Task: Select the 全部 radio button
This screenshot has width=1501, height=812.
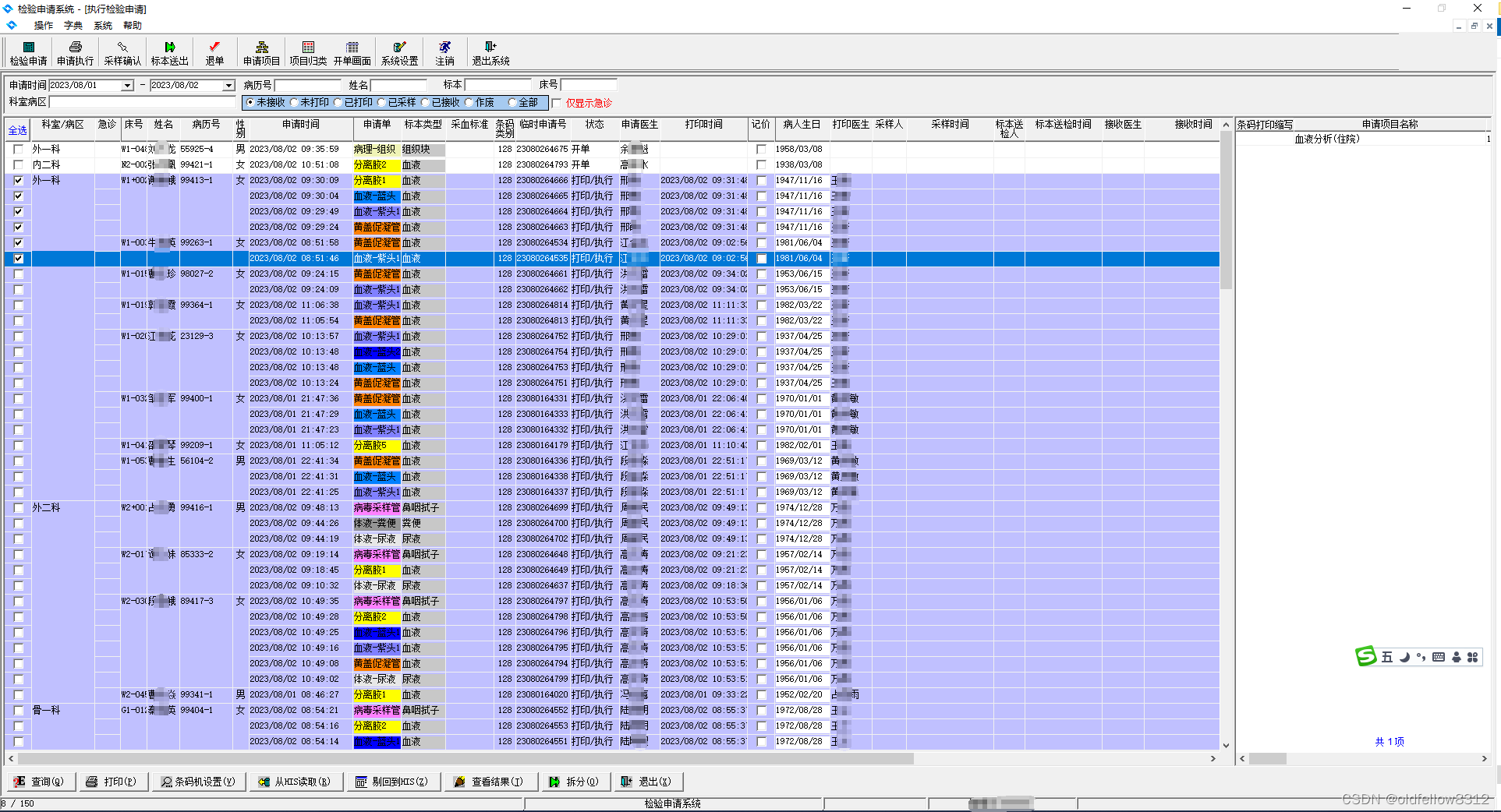Action: (512, 102)
